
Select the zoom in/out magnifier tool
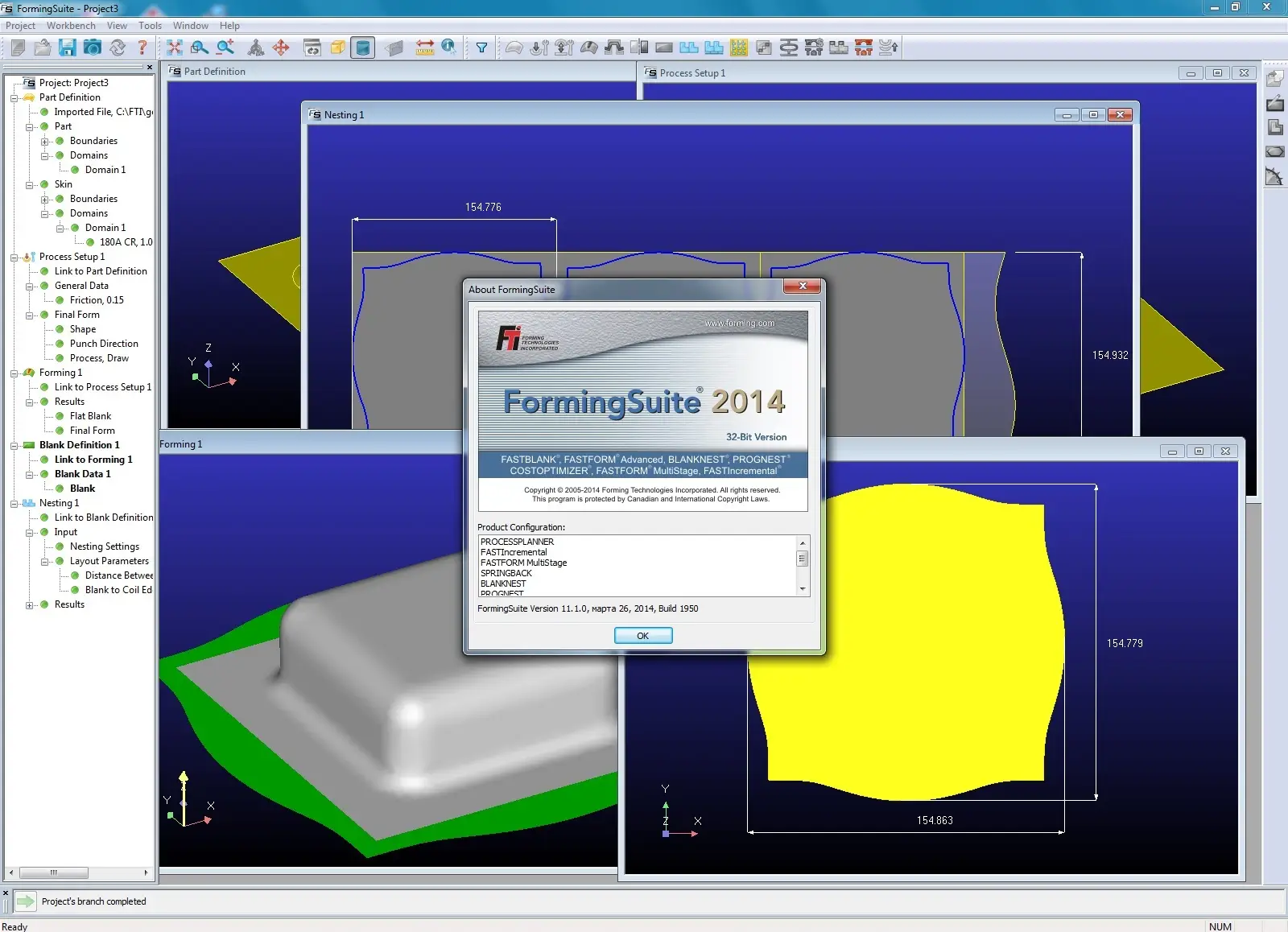[x=225, y=47]
